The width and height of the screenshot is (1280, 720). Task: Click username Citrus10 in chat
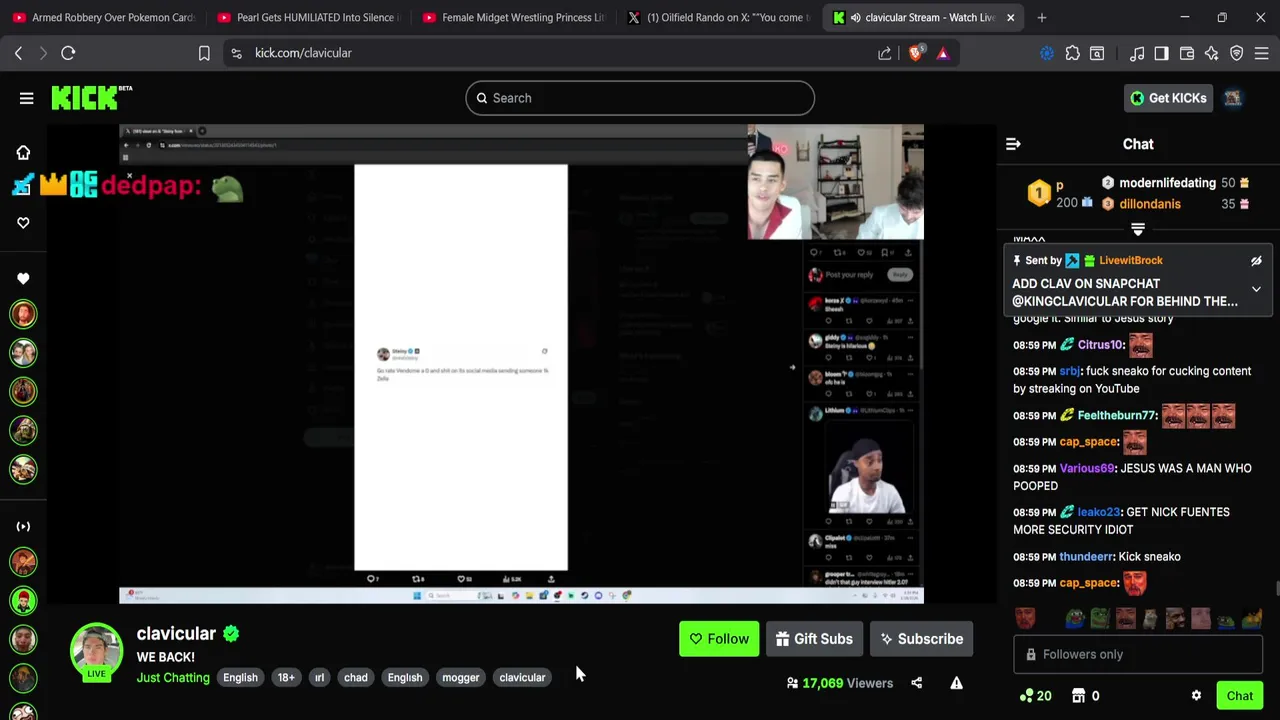1101,345
